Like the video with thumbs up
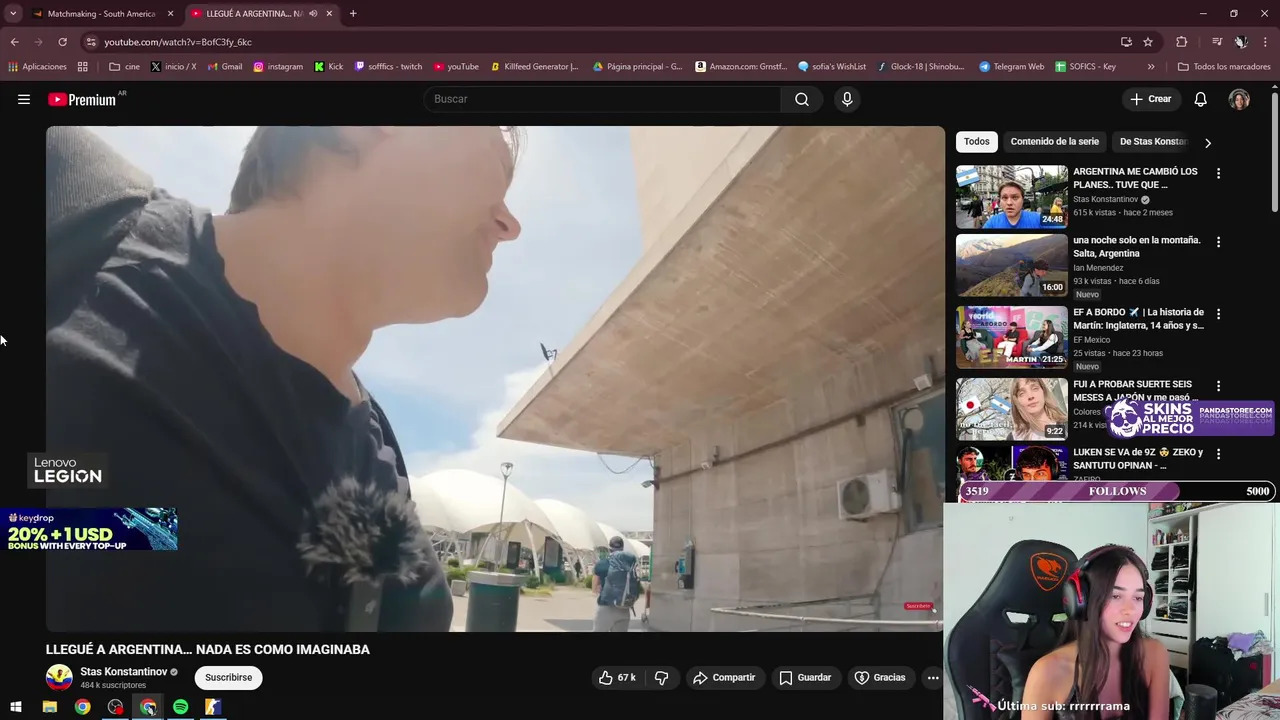The image size is (1280, 720). click(617, 678)
